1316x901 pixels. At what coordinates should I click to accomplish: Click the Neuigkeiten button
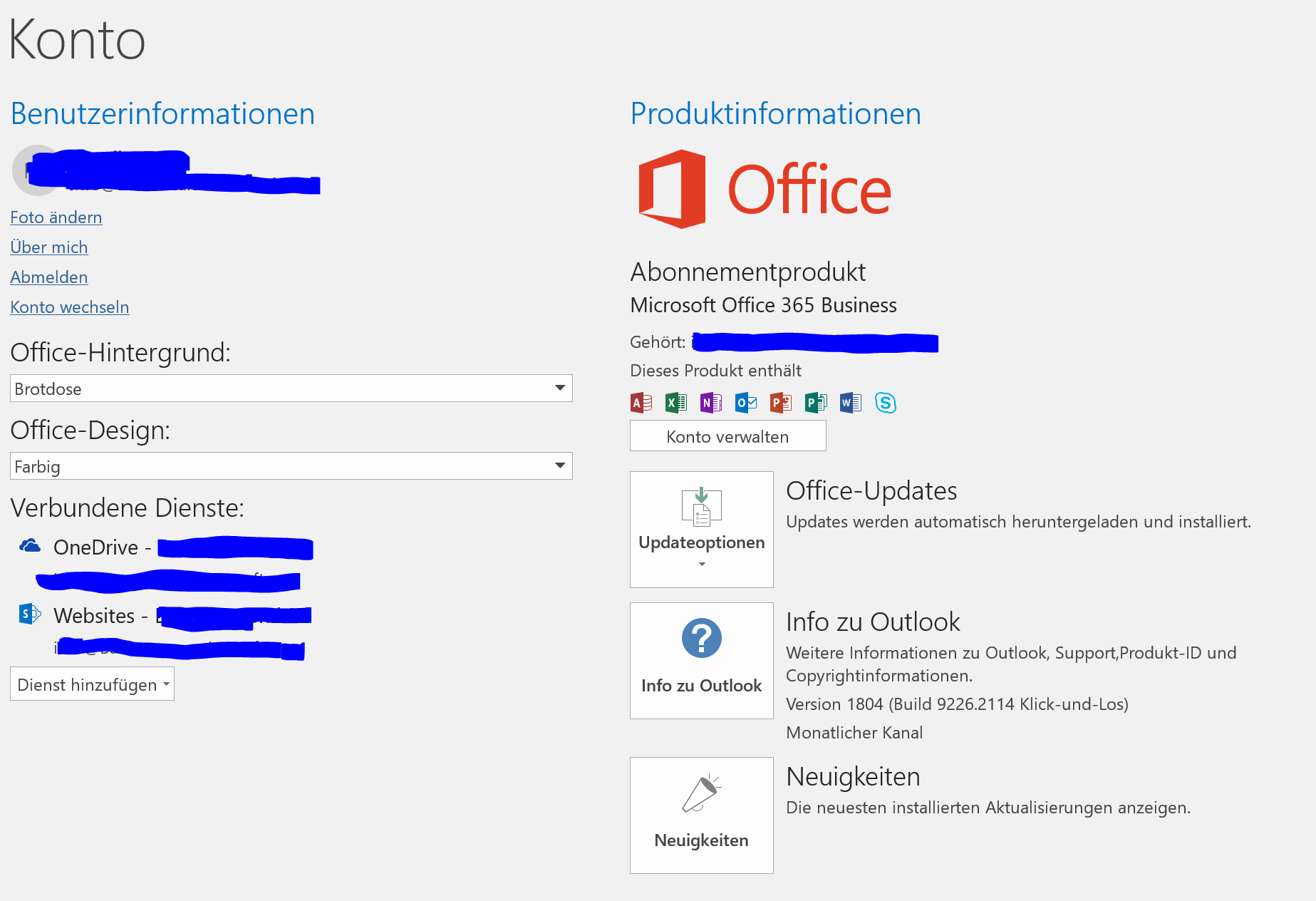[x=702, y=815]
